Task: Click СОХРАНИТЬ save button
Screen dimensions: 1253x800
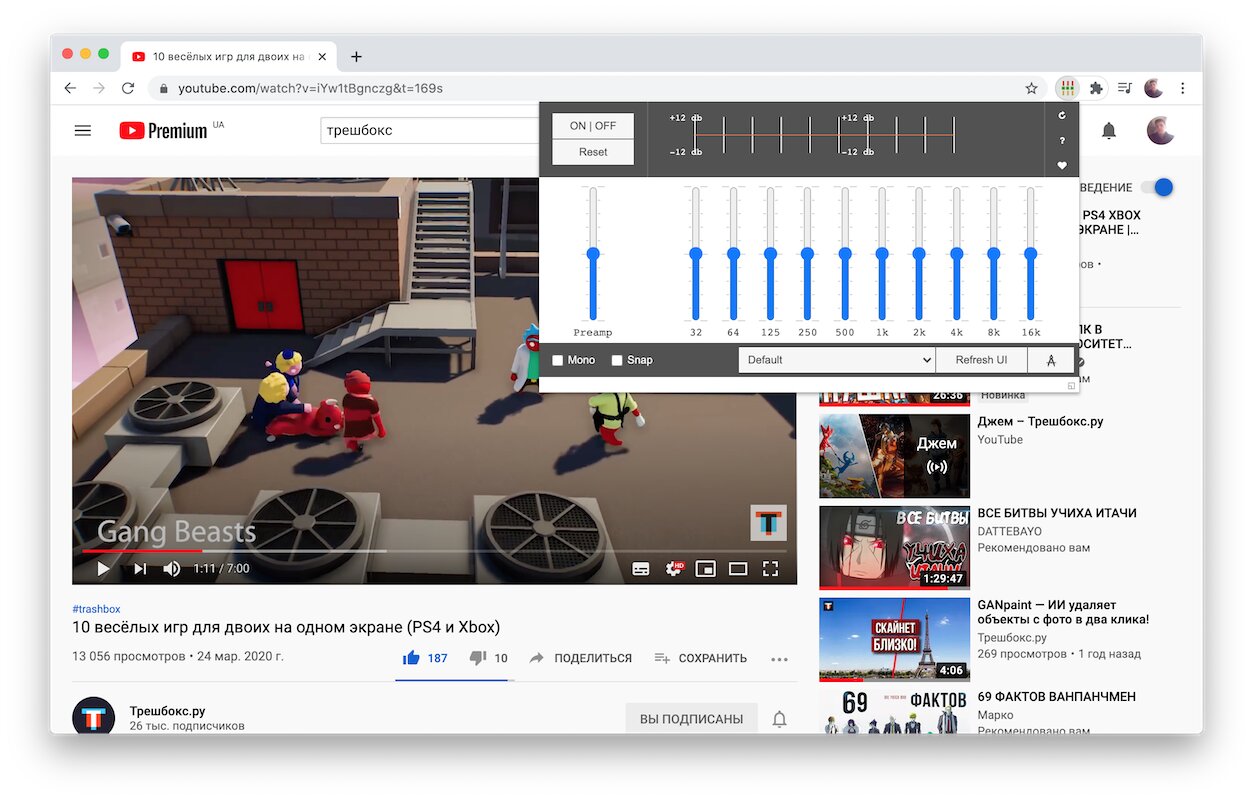Action: (701, 658)
